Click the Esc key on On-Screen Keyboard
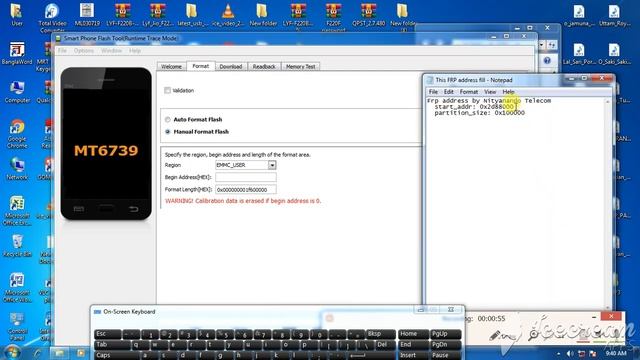The height and width of the screenshot is (360, 640). coord(107,334)
